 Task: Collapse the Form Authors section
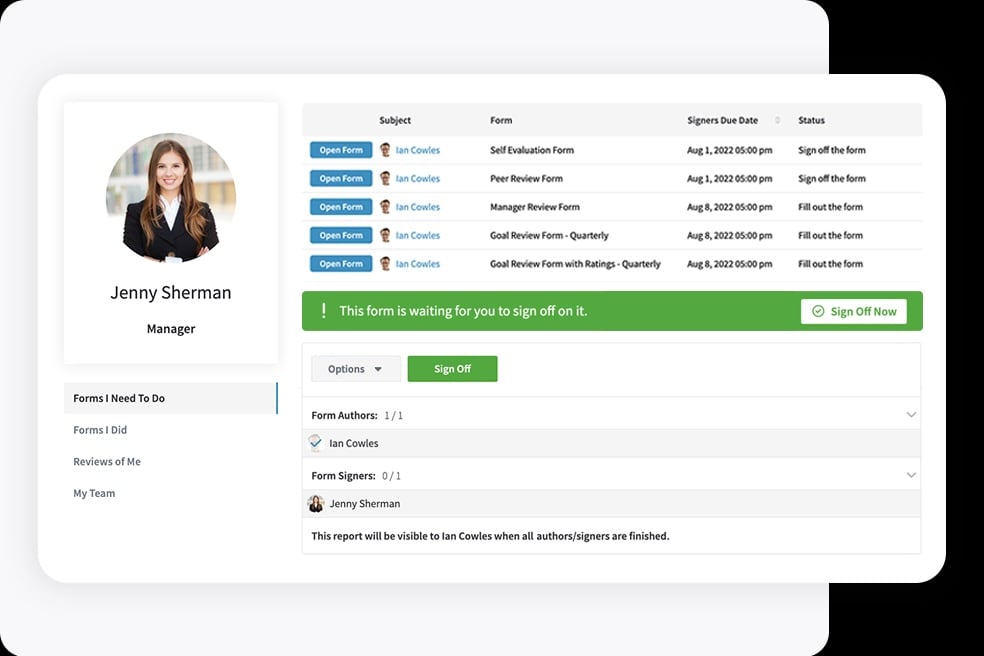(x=911, y=413)
